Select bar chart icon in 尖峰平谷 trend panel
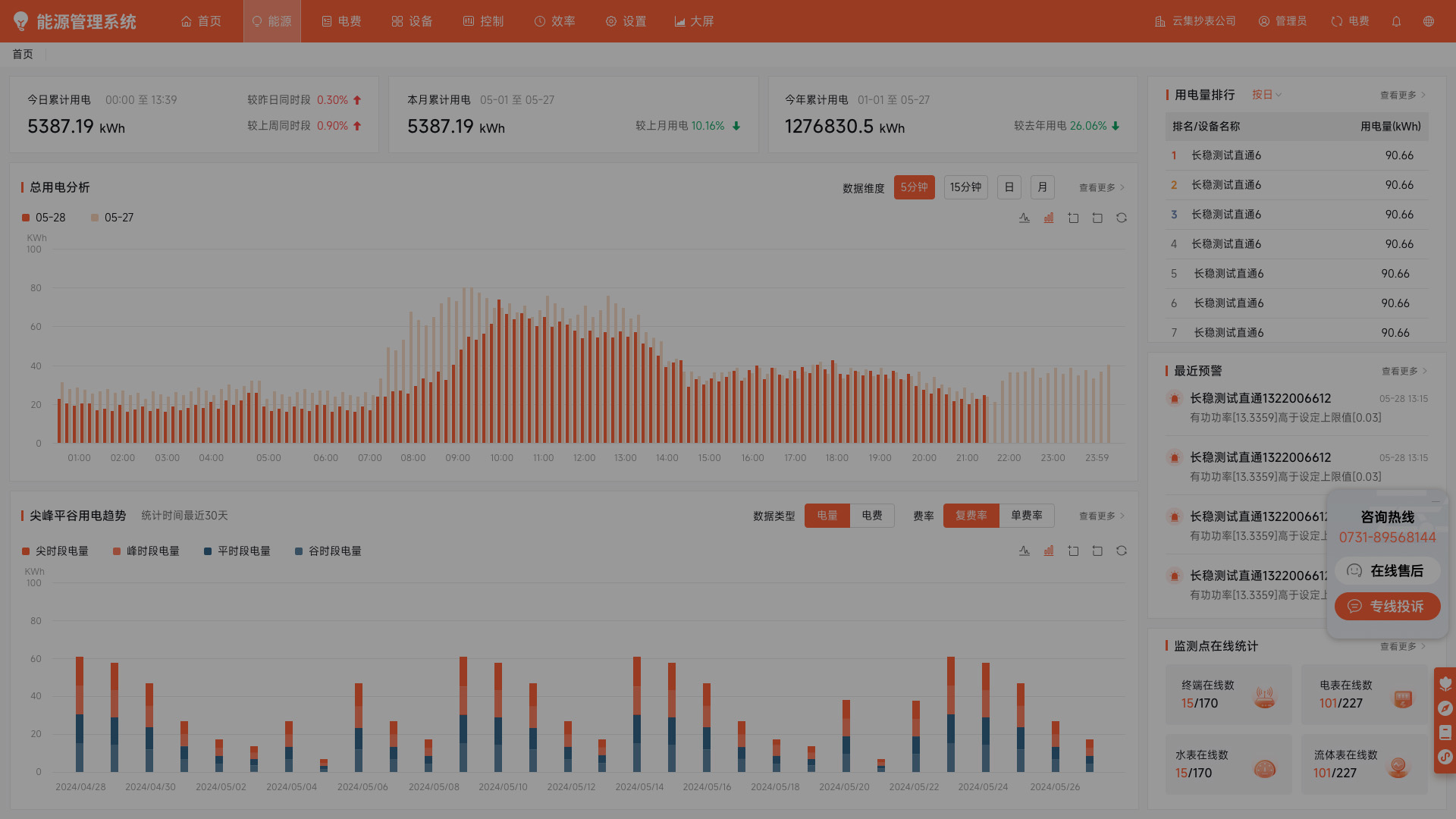 pyautogui.click(x=1049, y=551)
